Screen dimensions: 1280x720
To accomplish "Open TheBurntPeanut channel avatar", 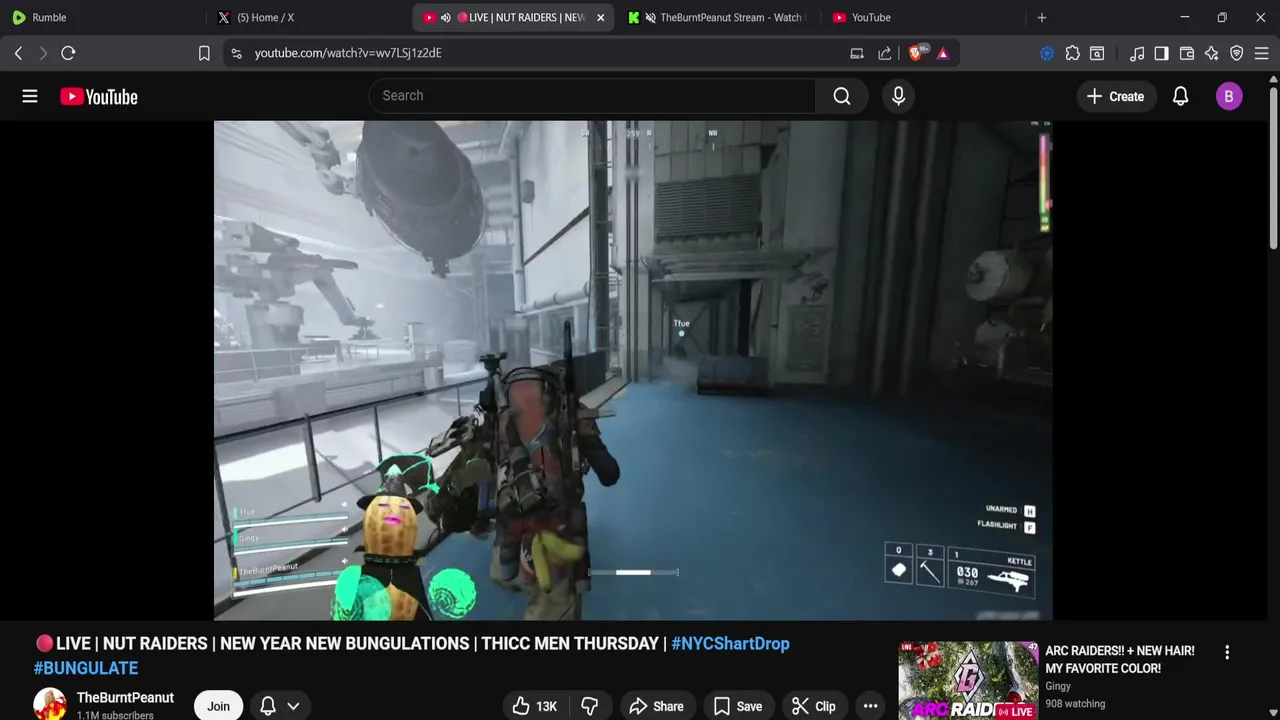I will click(x=50, y=704).
